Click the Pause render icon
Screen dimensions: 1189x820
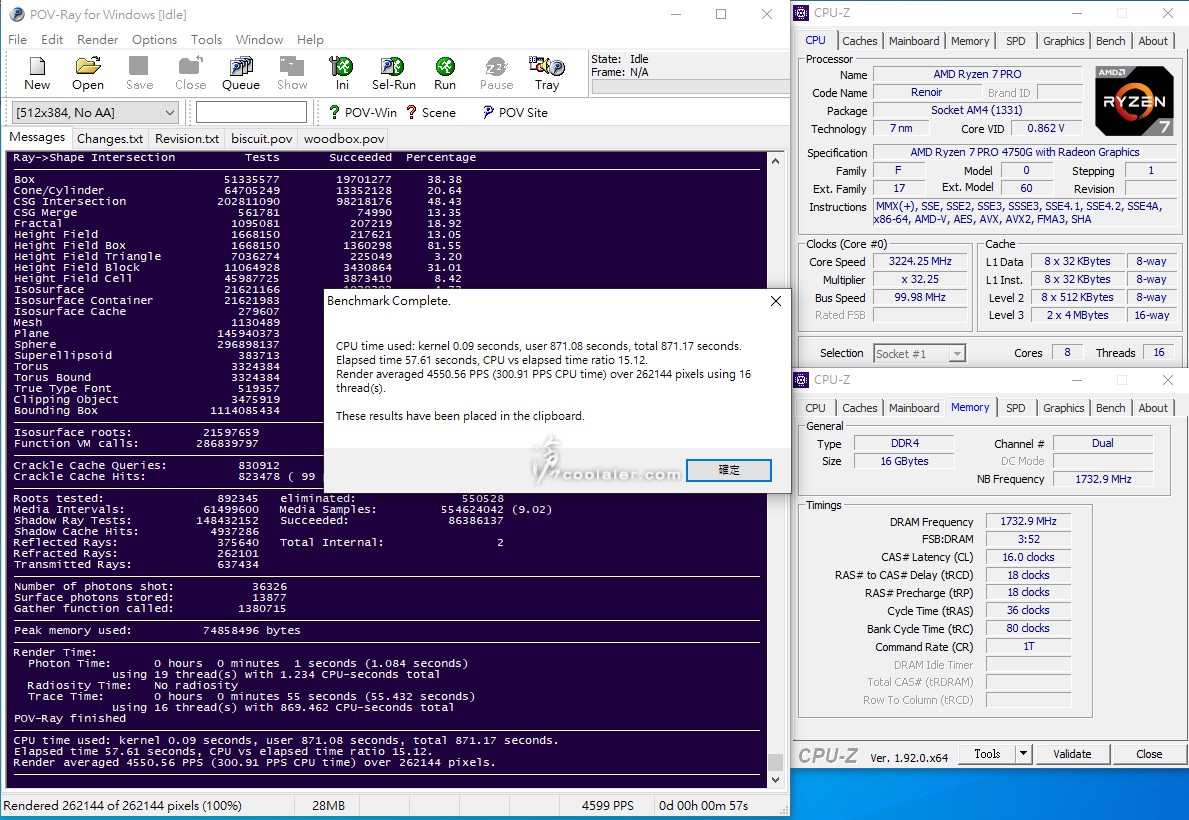point(497,74)
